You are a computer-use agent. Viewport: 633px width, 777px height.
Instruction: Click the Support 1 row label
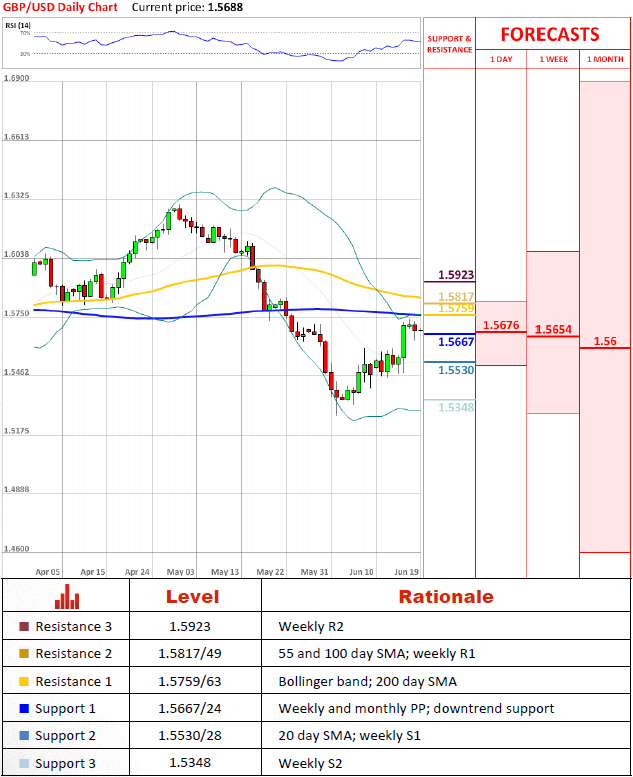click(65, 709)
